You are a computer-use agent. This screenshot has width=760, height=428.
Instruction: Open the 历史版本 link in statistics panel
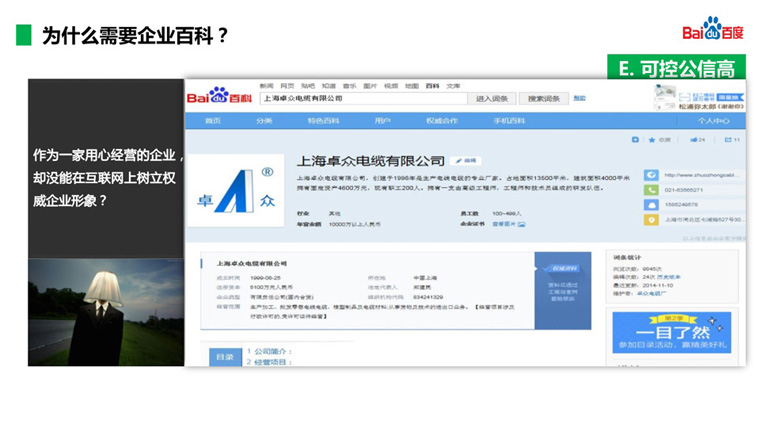coord(668,277)
